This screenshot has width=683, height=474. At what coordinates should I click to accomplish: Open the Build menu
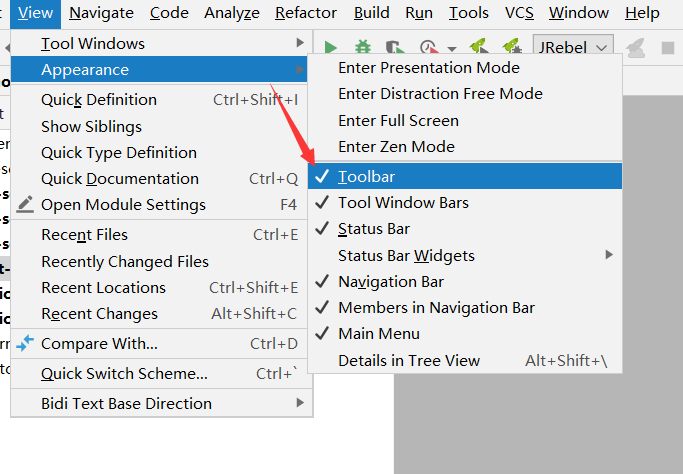click(372, 13)
